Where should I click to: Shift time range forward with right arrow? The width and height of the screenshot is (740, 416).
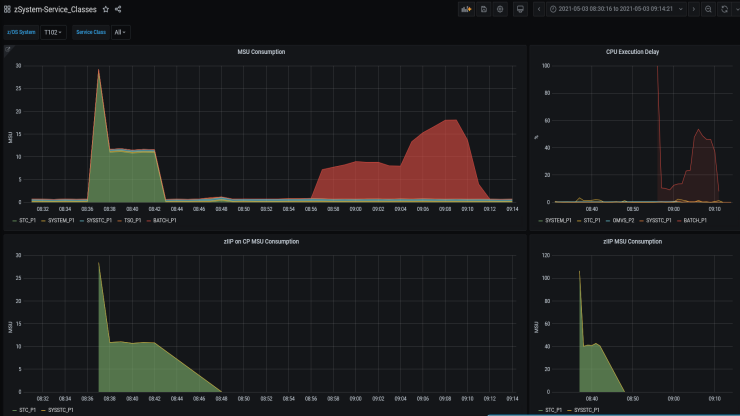(x=695, y=9)
